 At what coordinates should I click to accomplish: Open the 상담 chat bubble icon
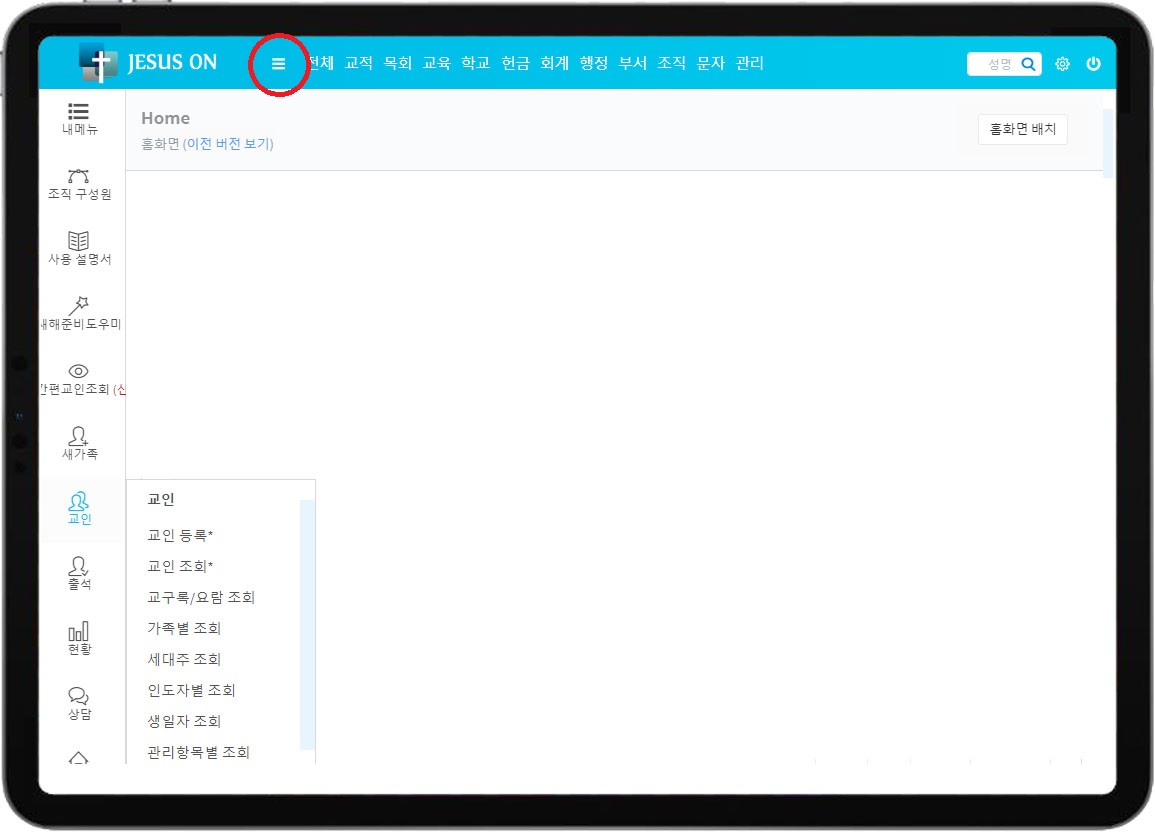tap(79, 703)
